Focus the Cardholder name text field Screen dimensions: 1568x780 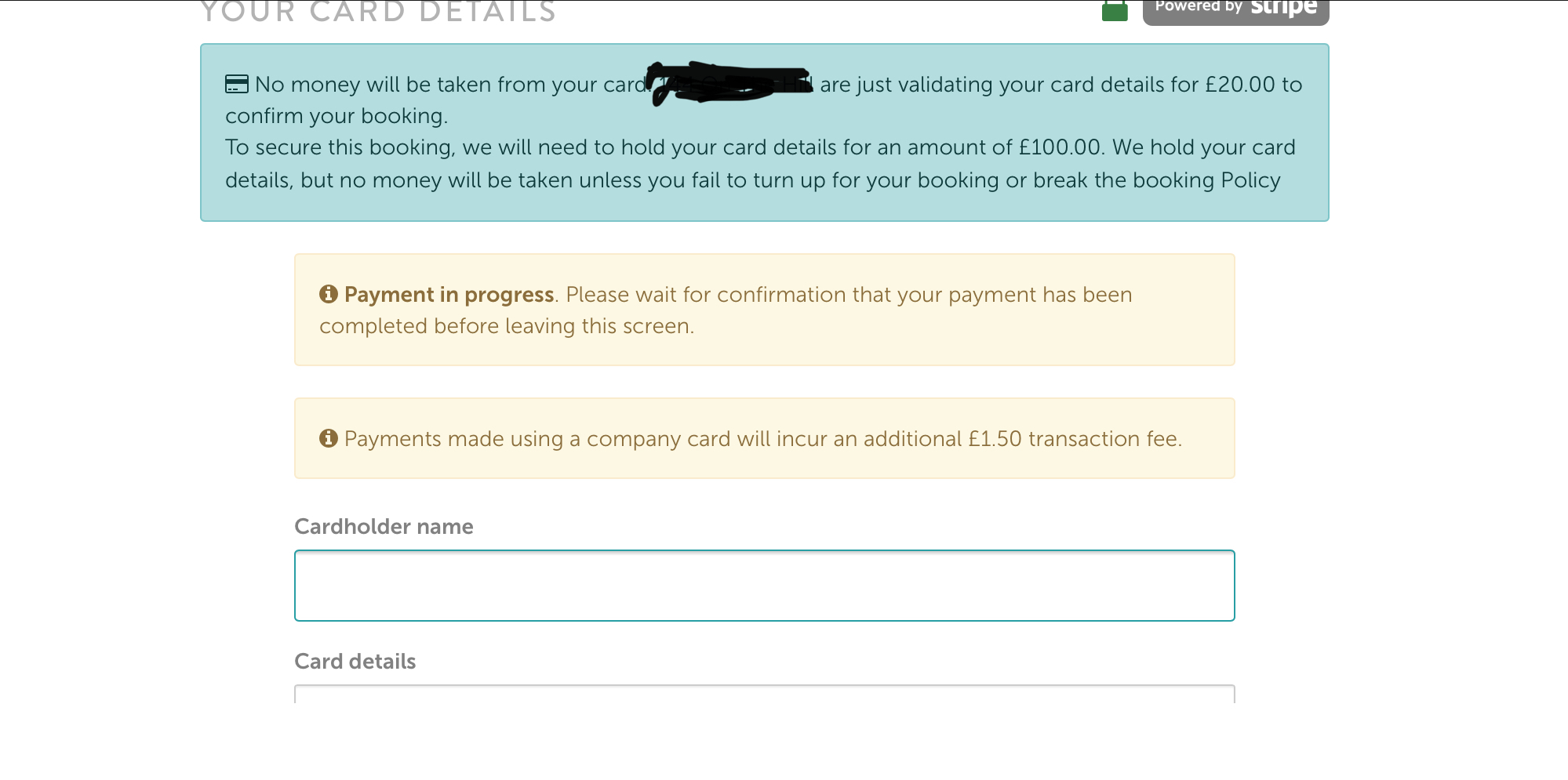click(764, 586)
